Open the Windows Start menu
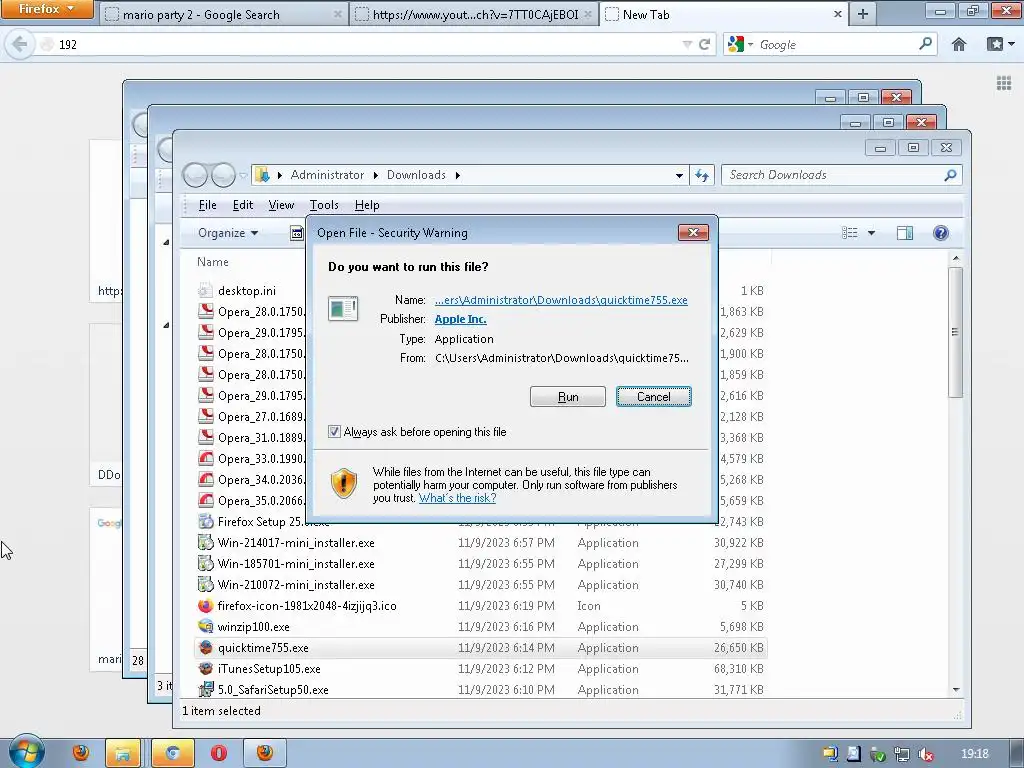This screenshot has width=1024, height=768. point(26,752)
